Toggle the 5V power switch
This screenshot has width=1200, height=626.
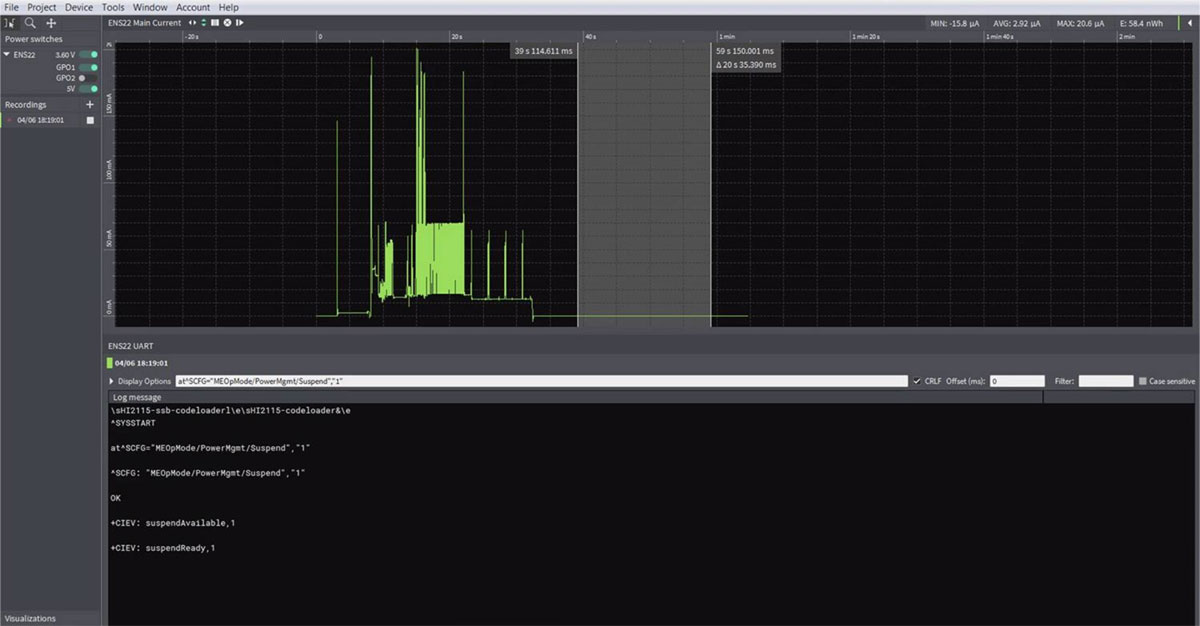pos(88,88)
